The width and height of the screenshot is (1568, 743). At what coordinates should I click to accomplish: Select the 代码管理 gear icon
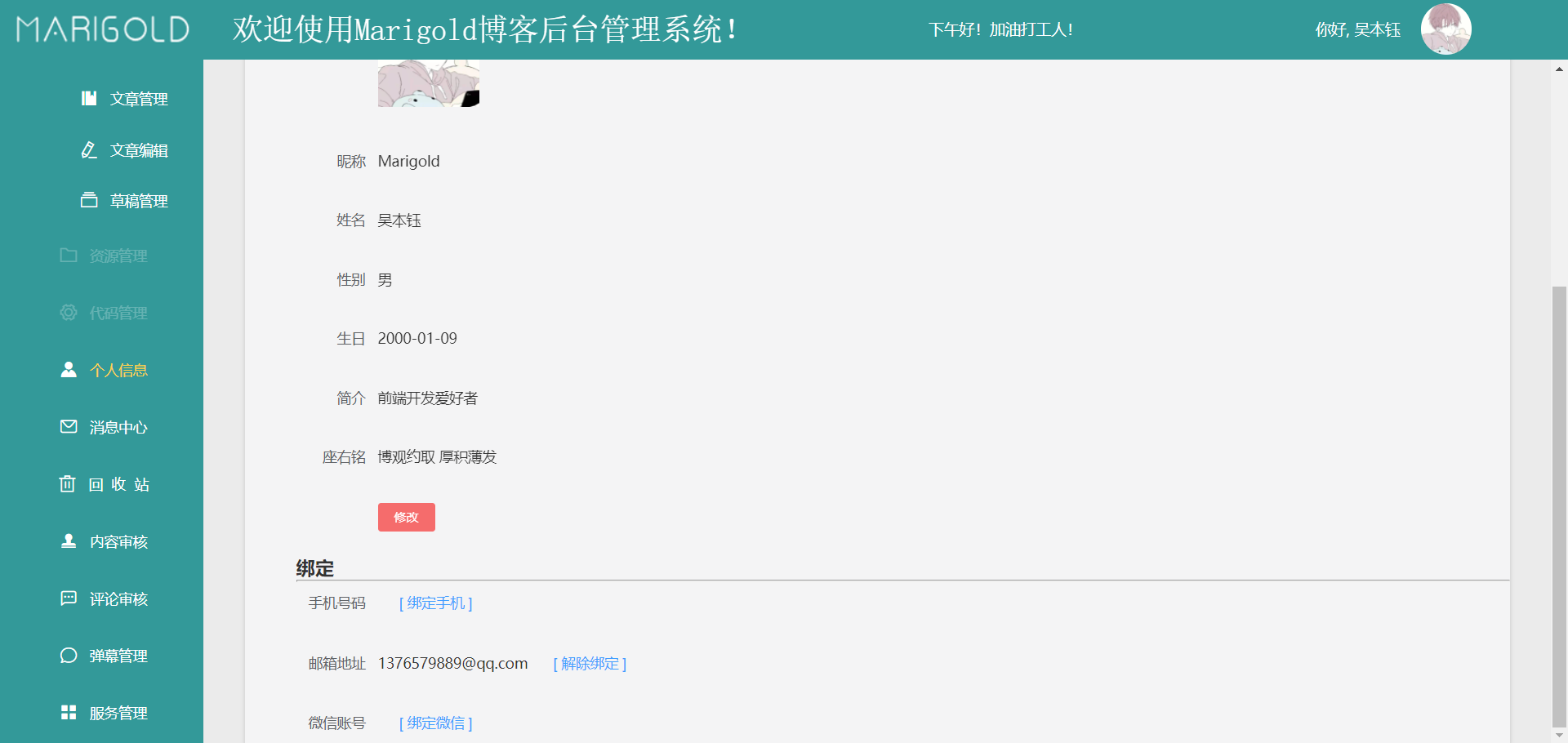[69, 313]
